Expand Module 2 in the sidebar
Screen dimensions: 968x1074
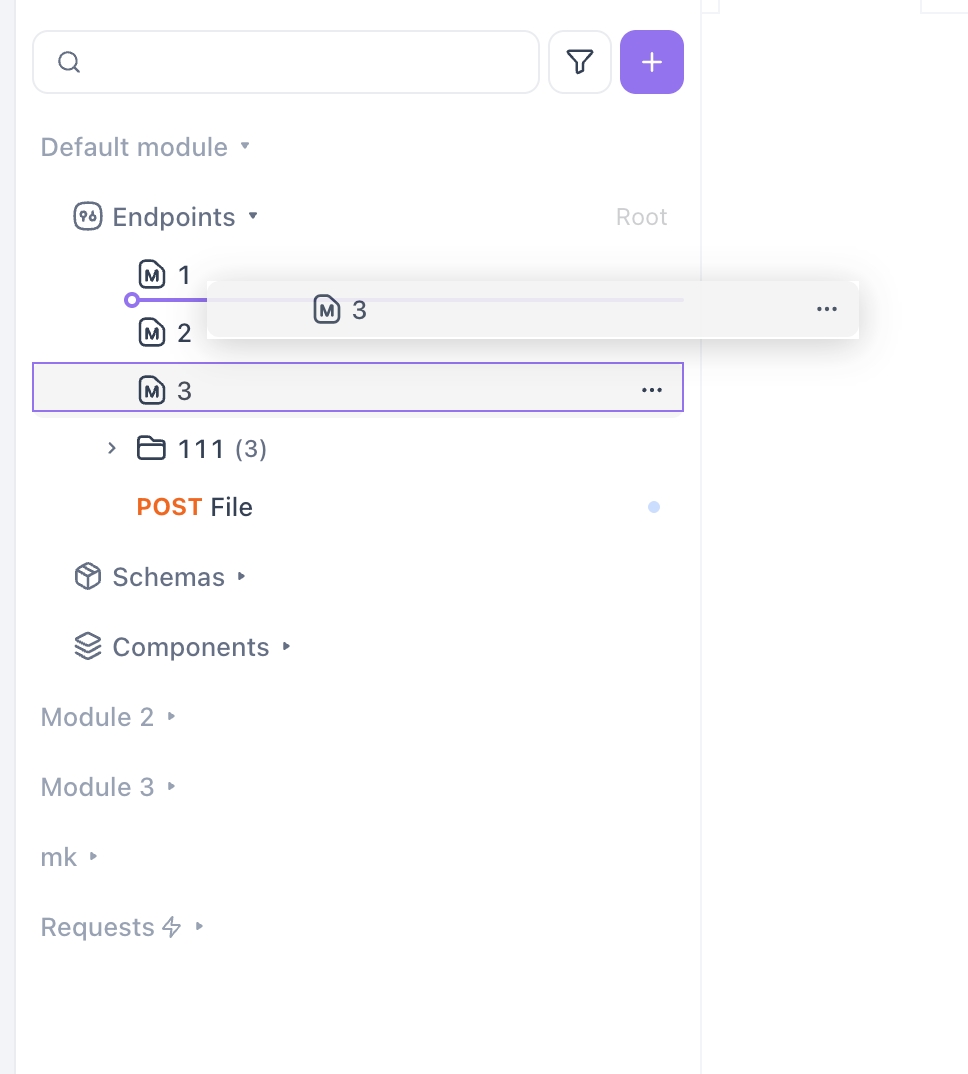tap(172, 717)
